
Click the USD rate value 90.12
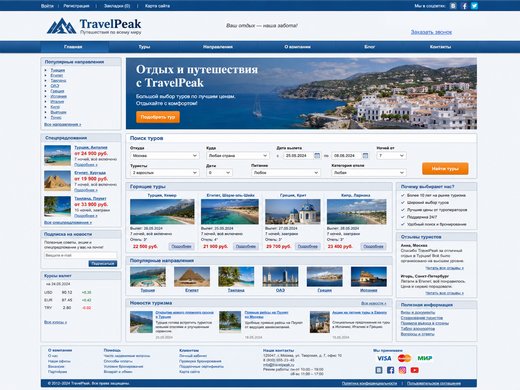[67, 292]
